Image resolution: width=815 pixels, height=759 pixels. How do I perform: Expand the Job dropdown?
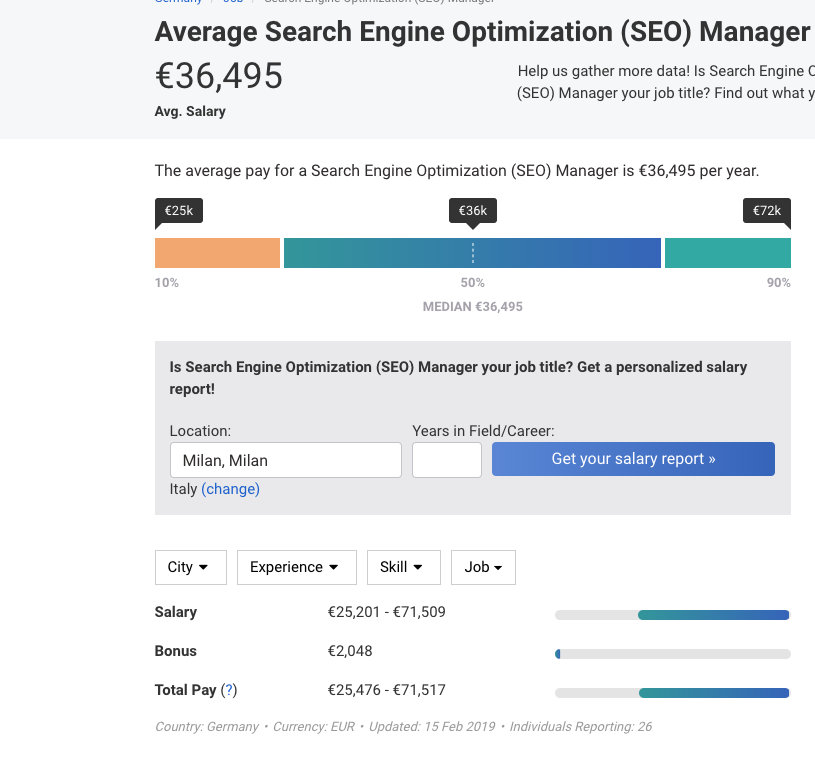[x=483, y=567]
